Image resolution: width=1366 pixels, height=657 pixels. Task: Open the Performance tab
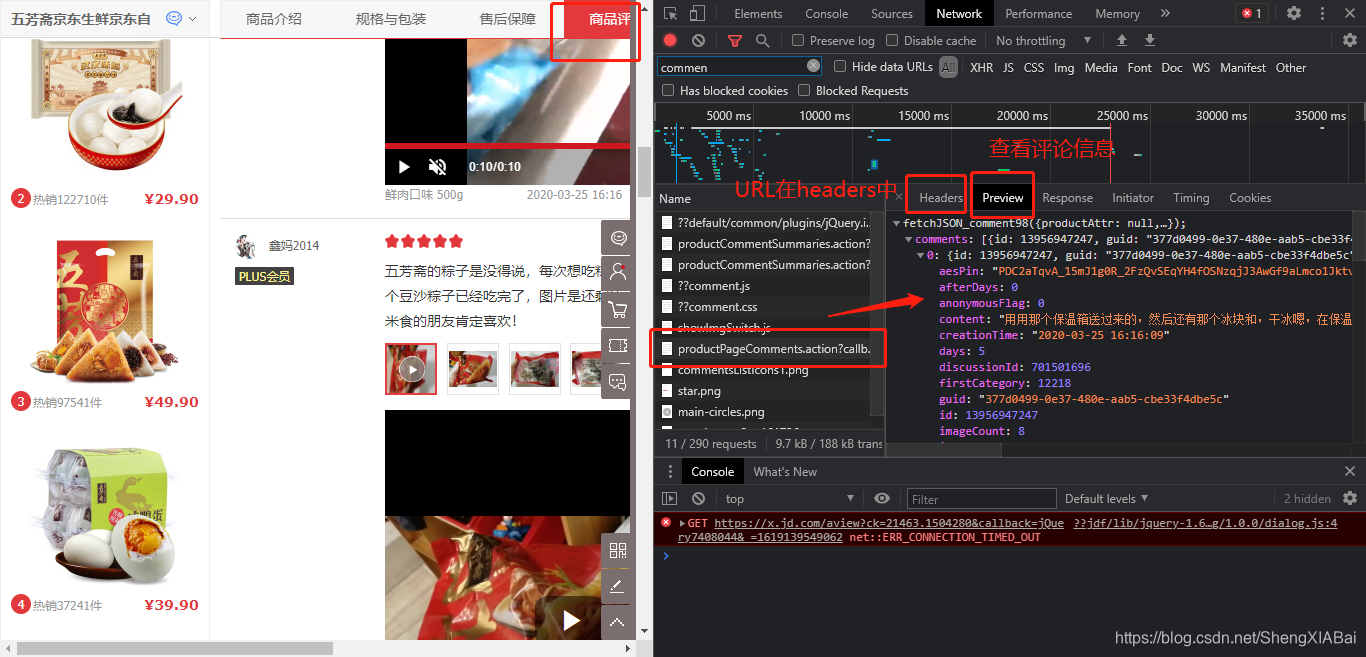(1039, 13)
